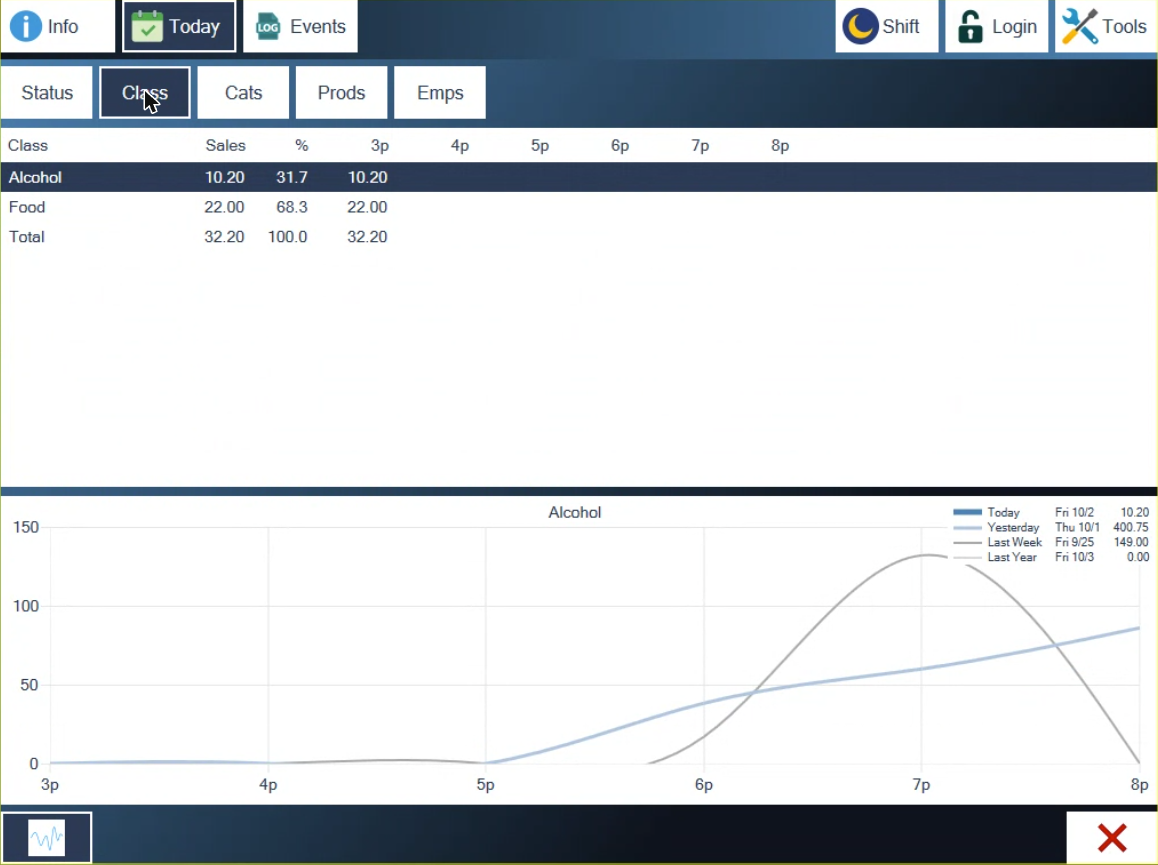Switch to the Cats tab

pyautogui.click(x=243, y=92)
